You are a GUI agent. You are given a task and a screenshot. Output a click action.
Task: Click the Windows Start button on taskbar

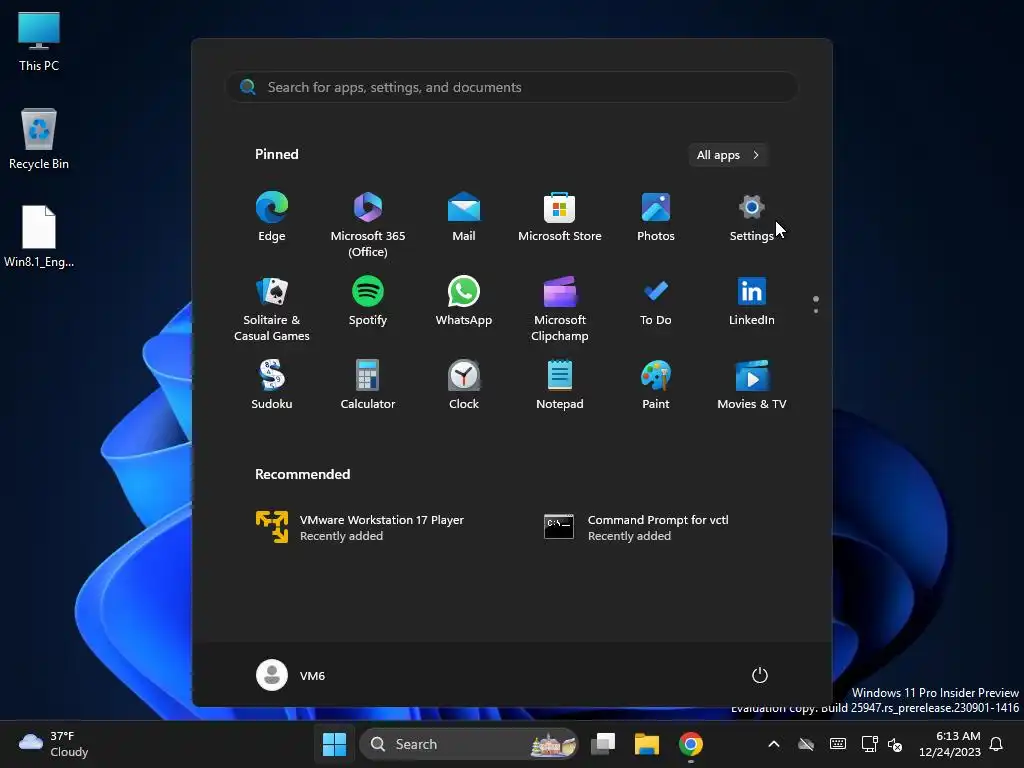334,744
